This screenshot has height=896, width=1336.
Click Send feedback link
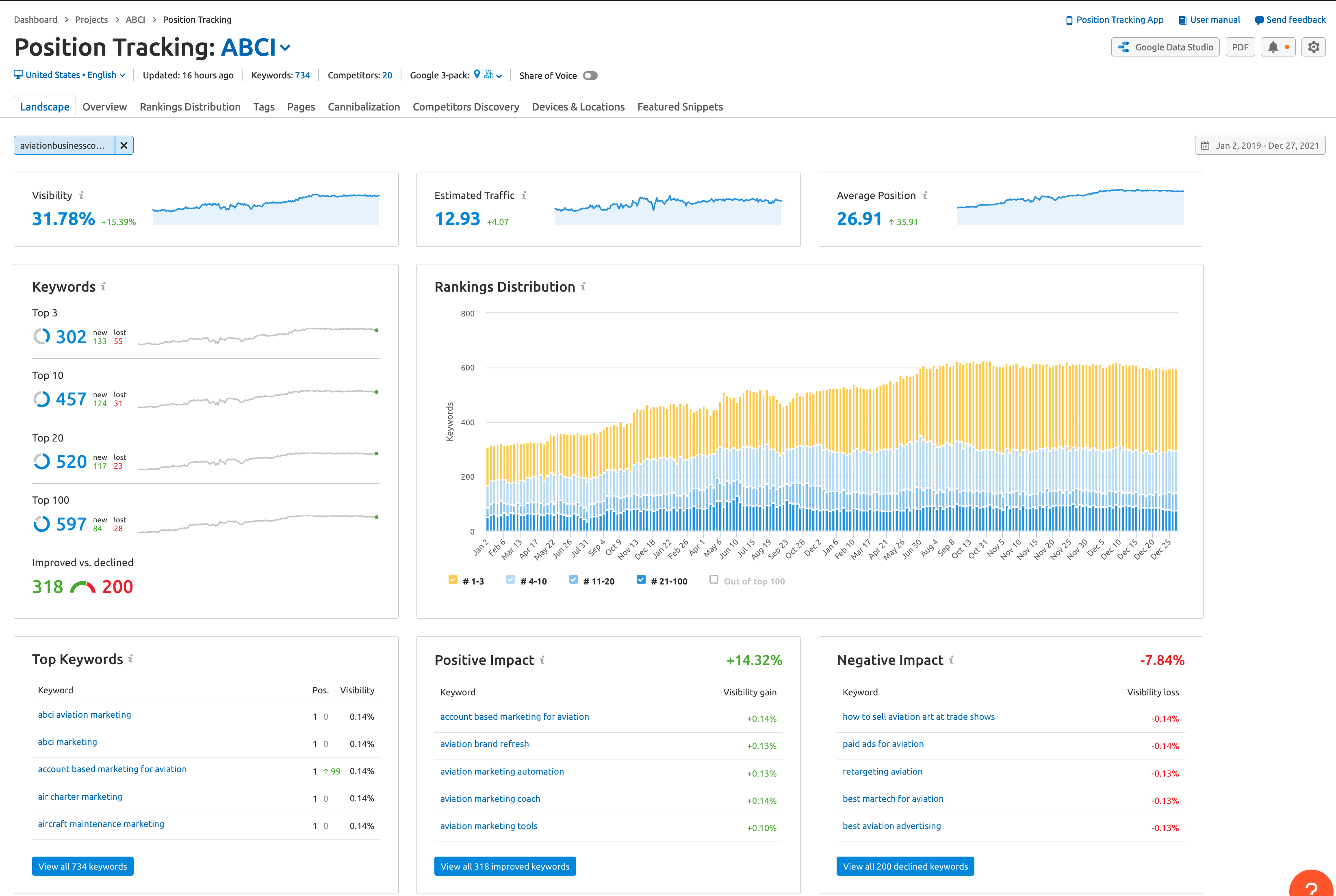(1290, 20)
